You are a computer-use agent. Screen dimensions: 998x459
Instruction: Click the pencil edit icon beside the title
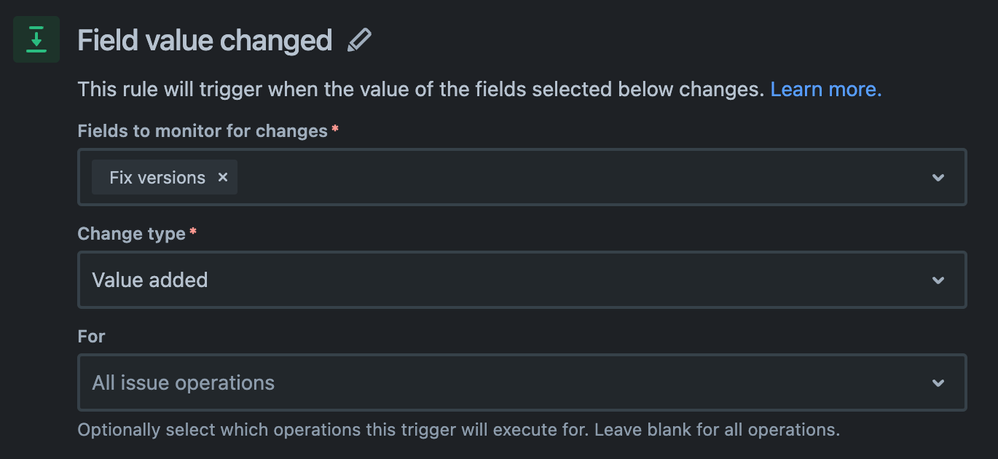point(359,40)
